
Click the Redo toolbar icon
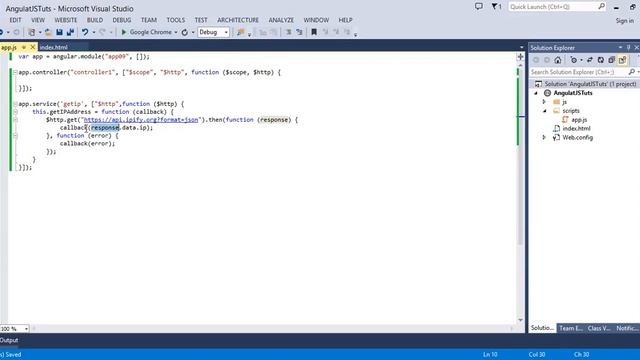click(102, 32)
